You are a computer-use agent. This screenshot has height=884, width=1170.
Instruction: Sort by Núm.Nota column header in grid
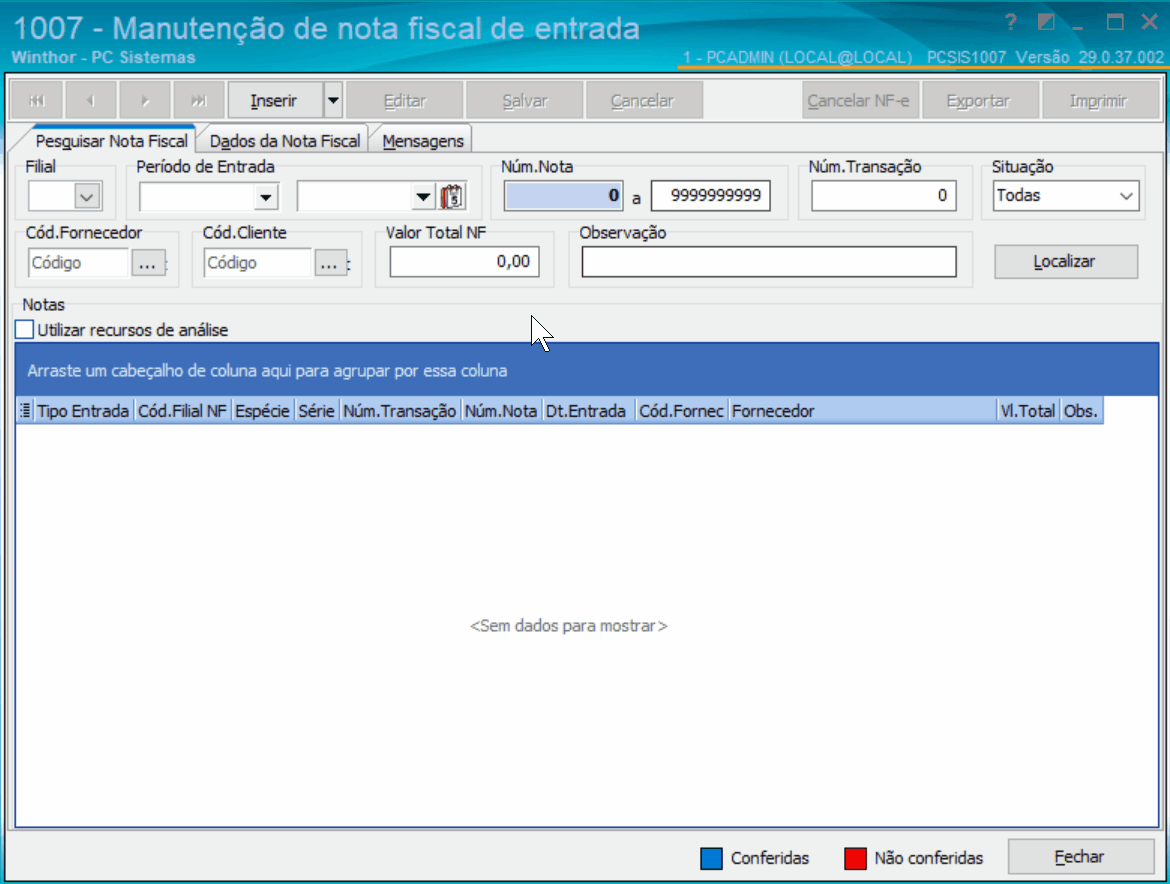coord(501,411)
